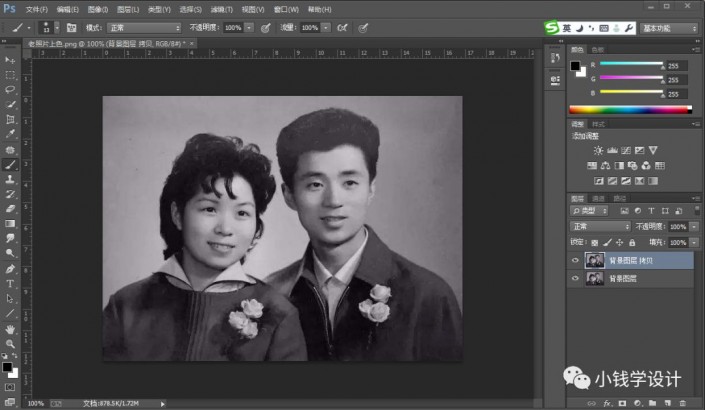Image resolution: width=705 pixels, height=410 pixels.
Task: Switch to the 色板 tab
Action: coord(598,49)
